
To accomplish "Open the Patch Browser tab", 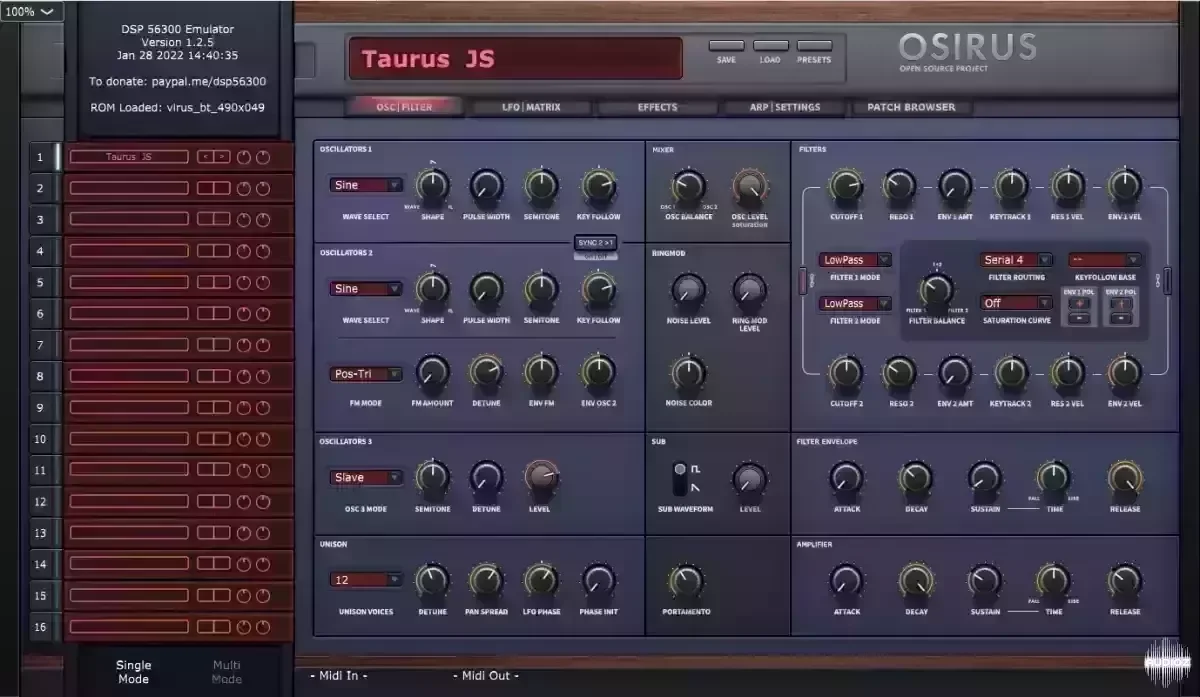I will (911, 107).
